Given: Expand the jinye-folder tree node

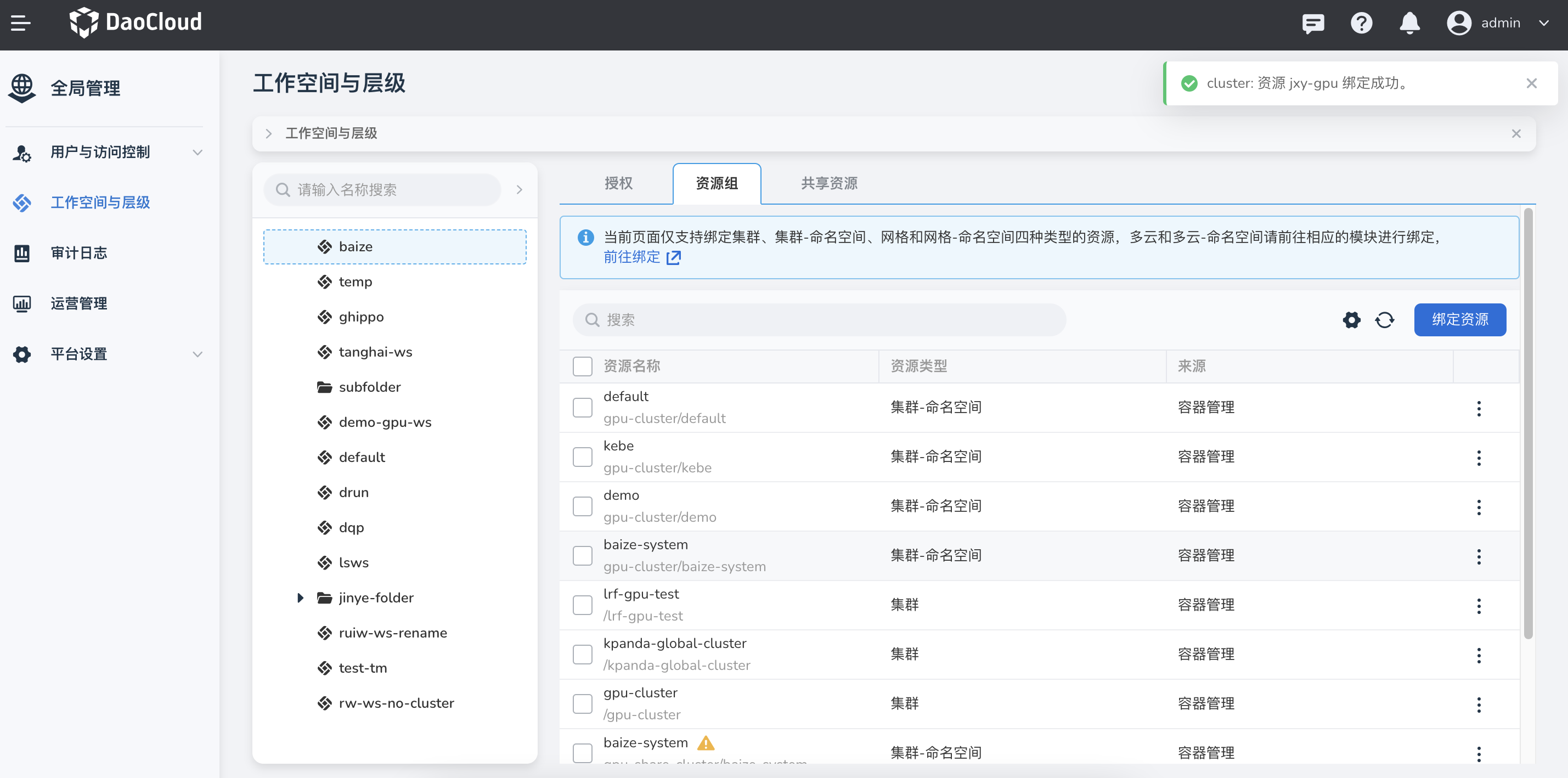Looking at the screenshot, I should [x=300, y=597].
